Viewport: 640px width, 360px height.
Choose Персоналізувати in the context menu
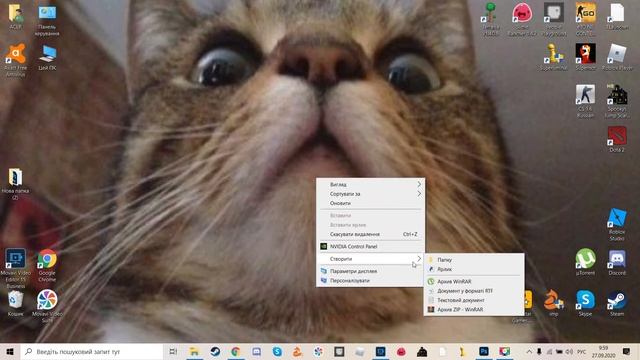pos(371,280)
